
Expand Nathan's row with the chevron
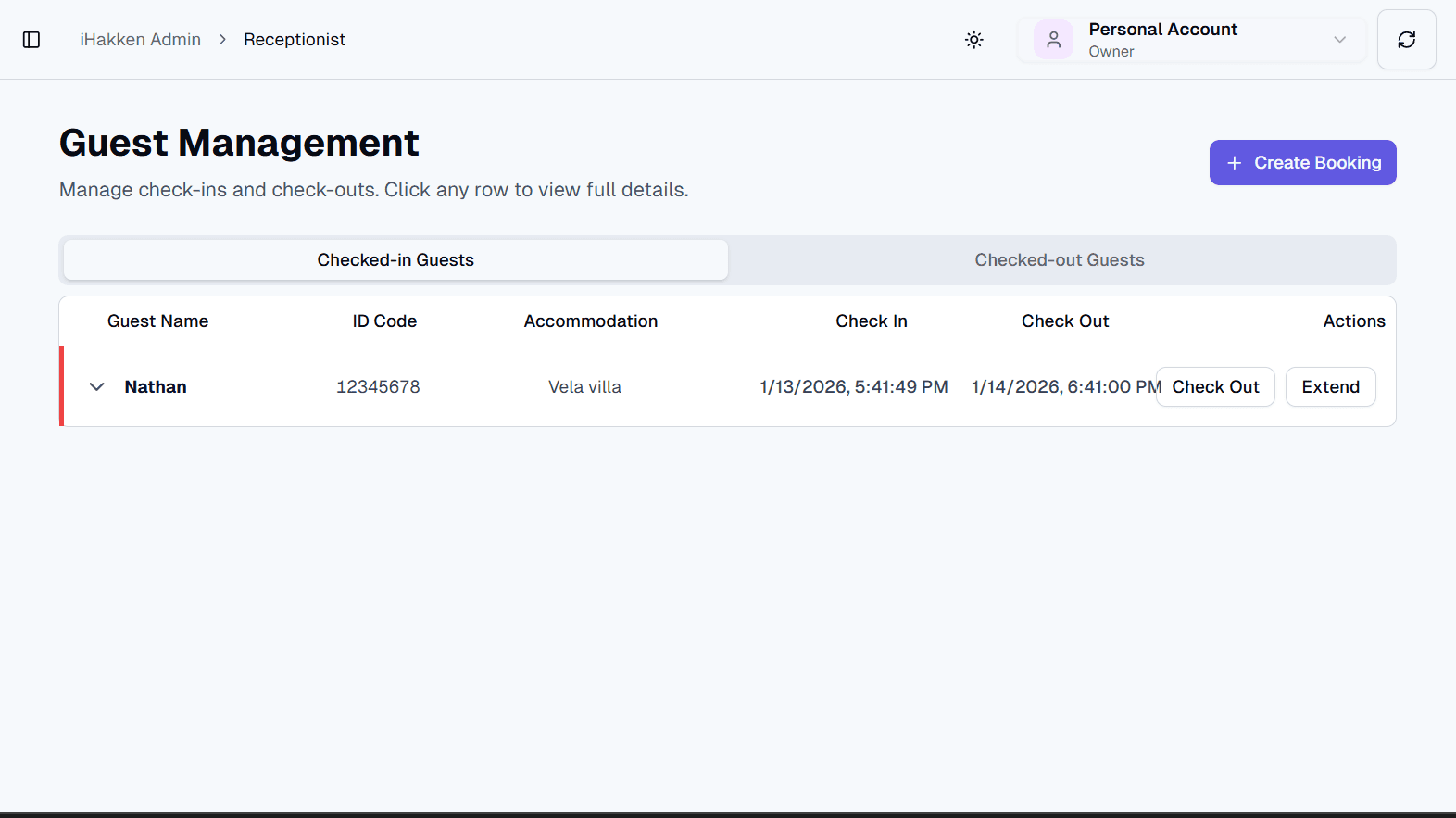(x=96, y=386)
